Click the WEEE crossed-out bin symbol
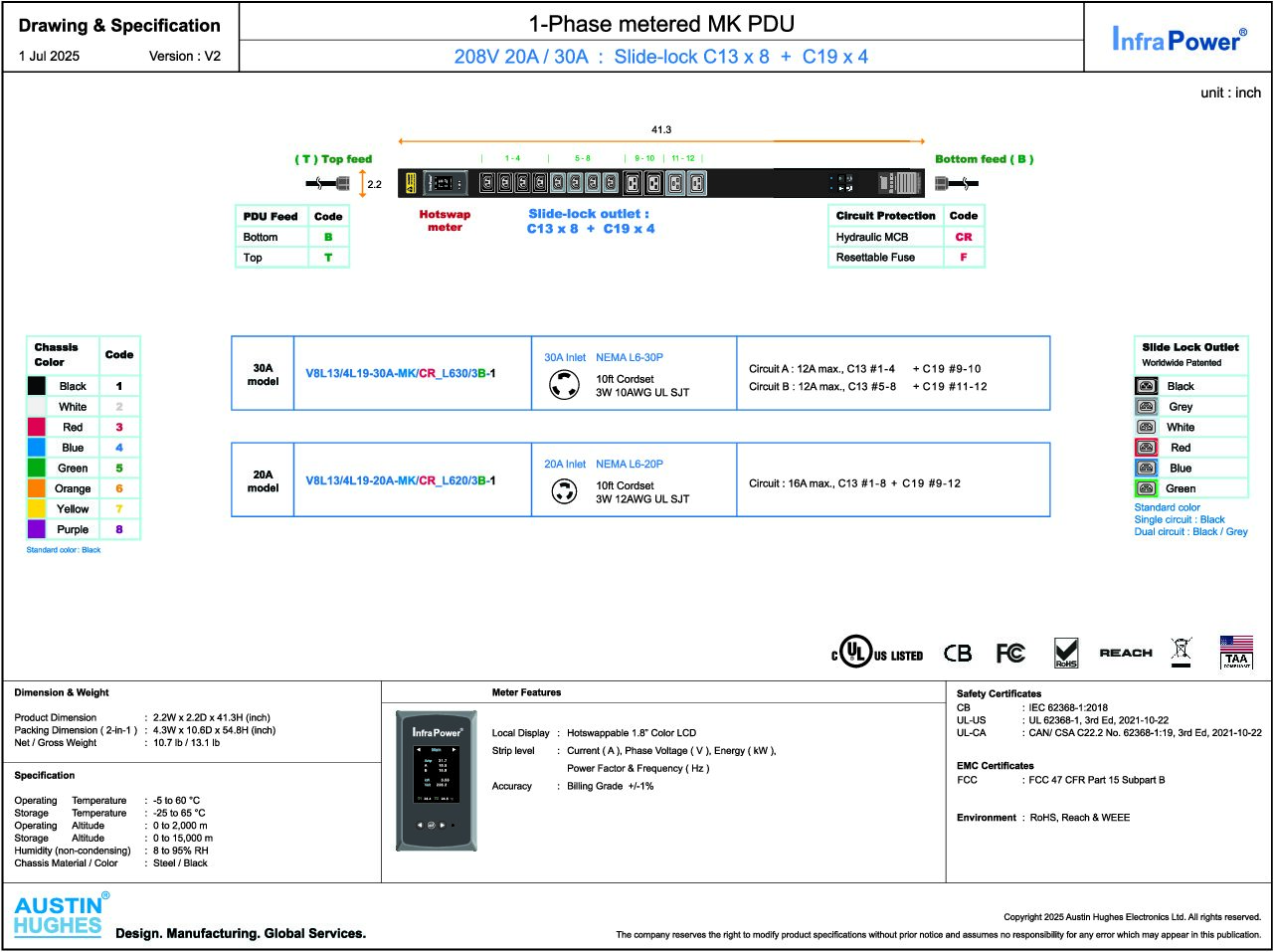 click(x=1181, y=653)
